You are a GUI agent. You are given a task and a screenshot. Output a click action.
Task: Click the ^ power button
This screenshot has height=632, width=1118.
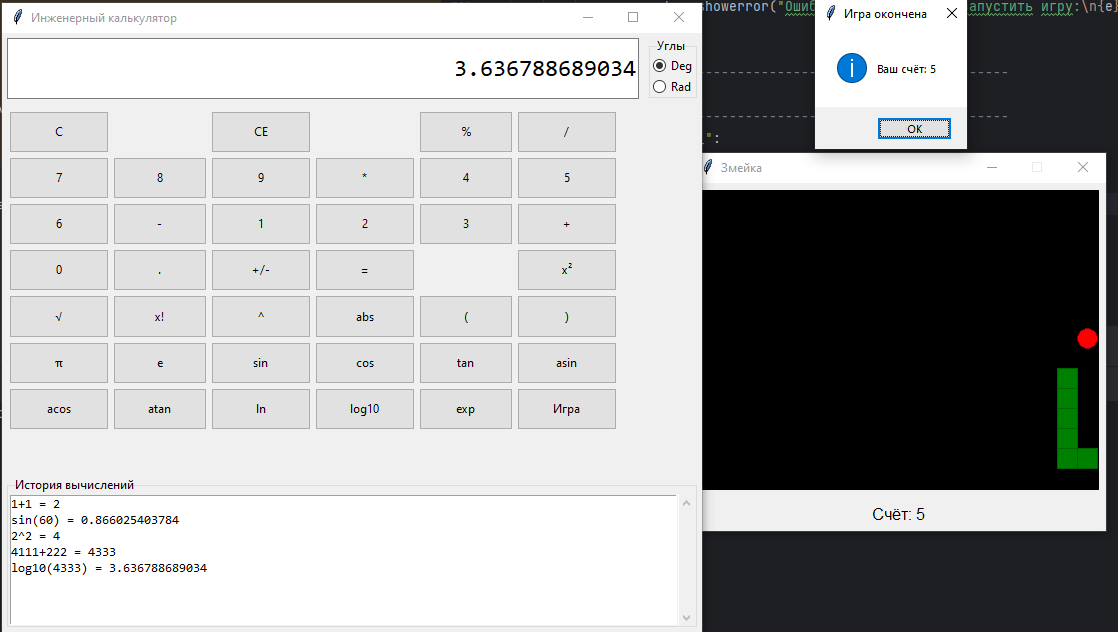[x=261, y=317]
